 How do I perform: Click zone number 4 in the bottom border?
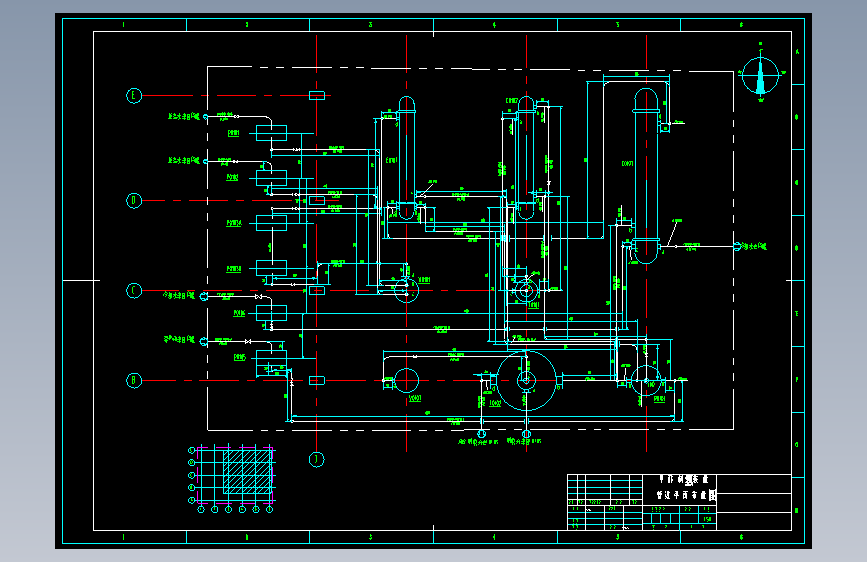pos(494,537)
